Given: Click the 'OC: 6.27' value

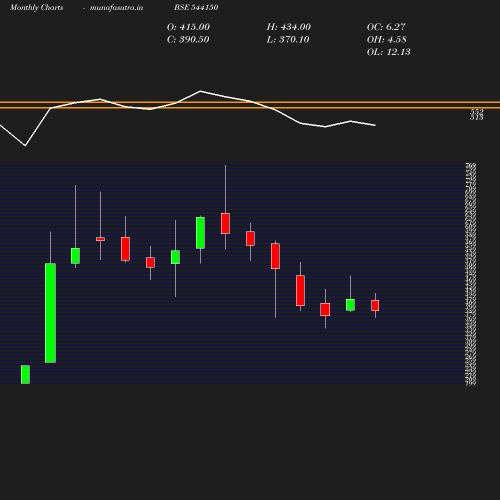Looking at the screenshot, I should [x=386, y=27].
